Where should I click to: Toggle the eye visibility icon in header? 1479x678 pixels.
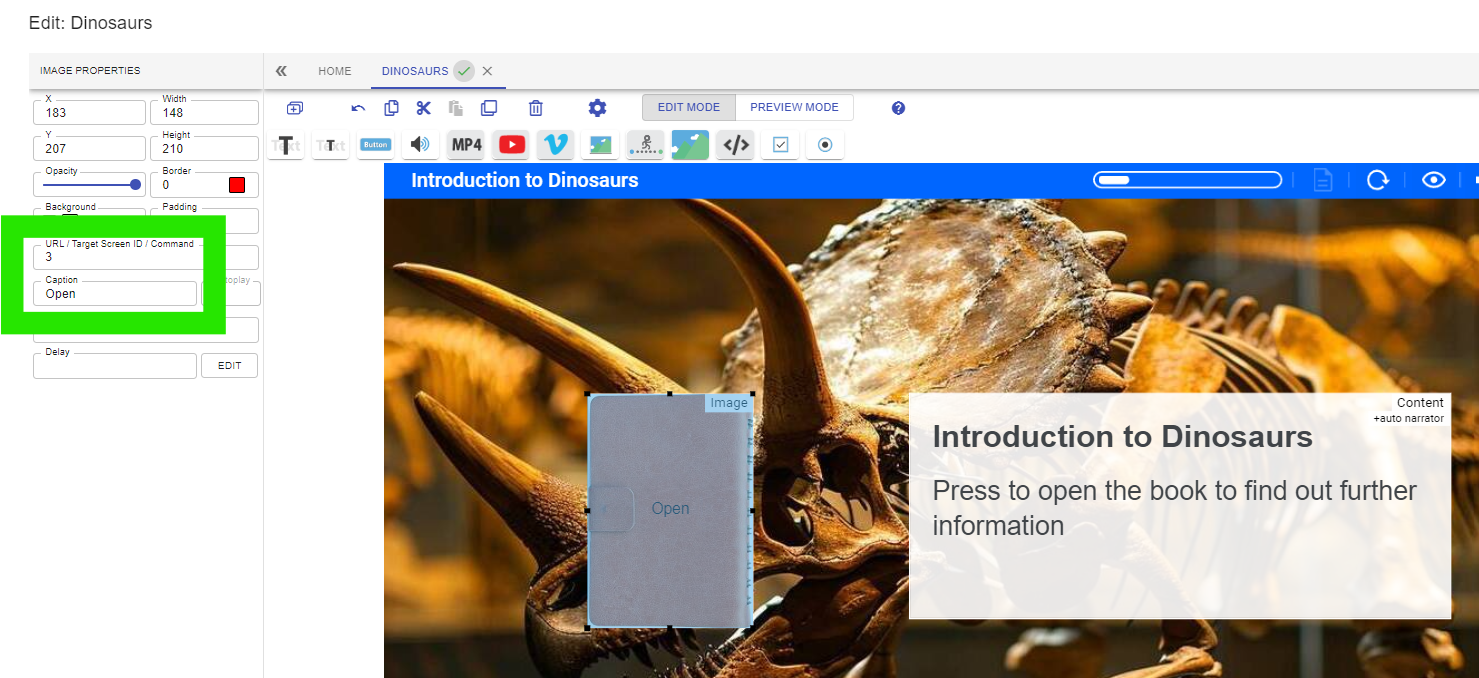pyautogui.click(x=1434, y=180)
